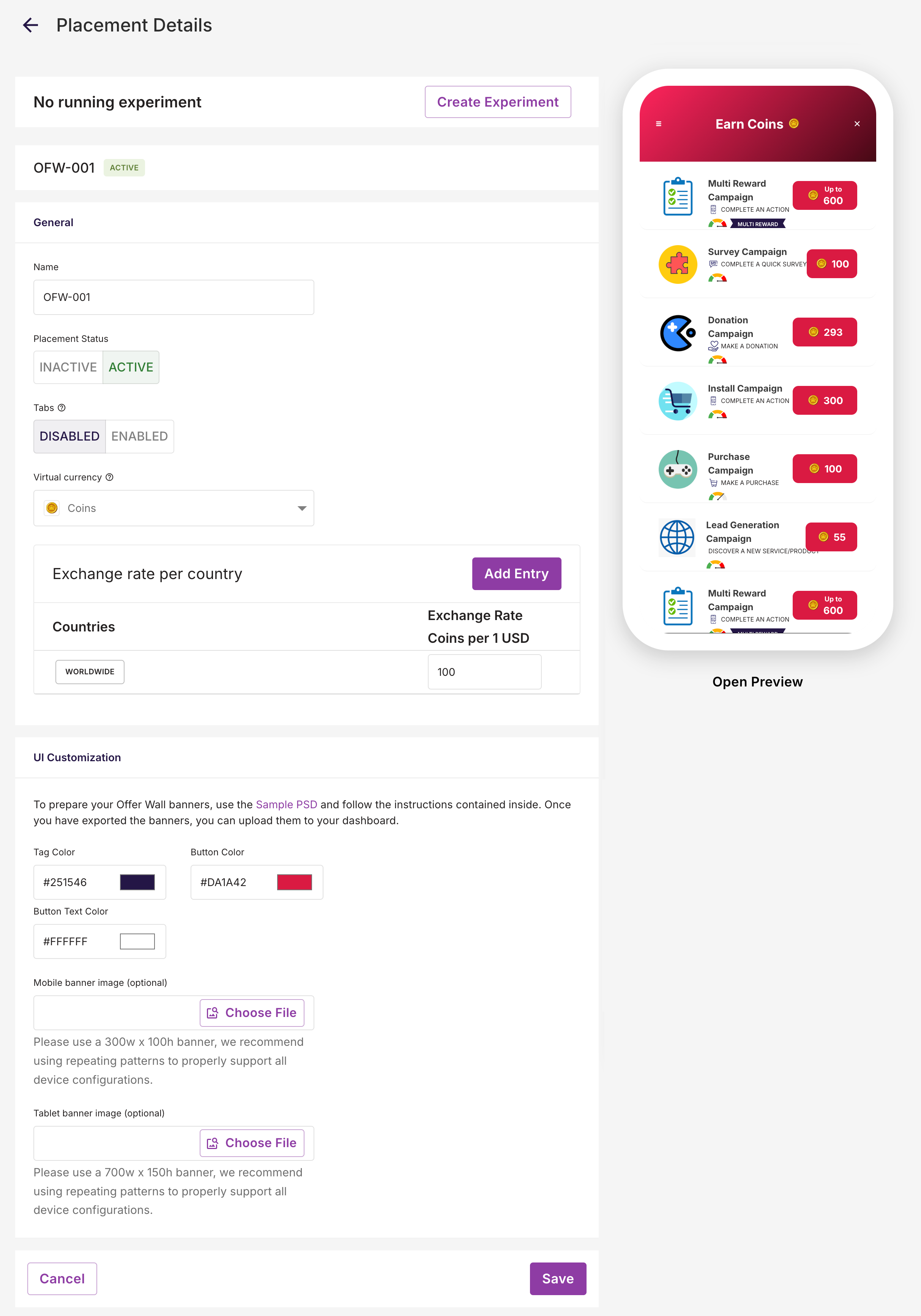
Task: Click Choose File for tablet banner image
Action: [252, 1143]
